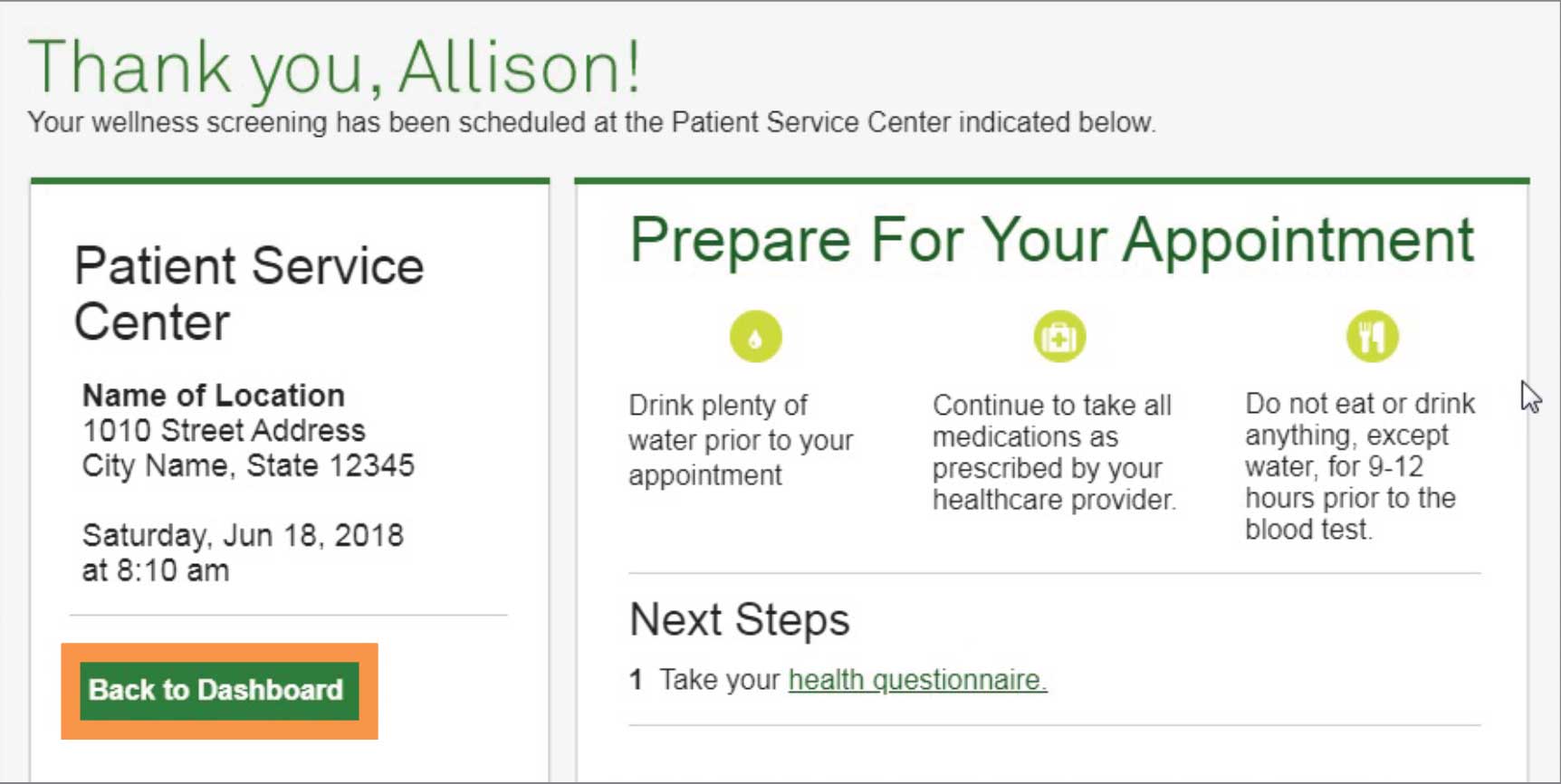Select the Patient Service Center heading
Image resolution: width=1561 pixels, height=784 pixels.
[249, 293]
